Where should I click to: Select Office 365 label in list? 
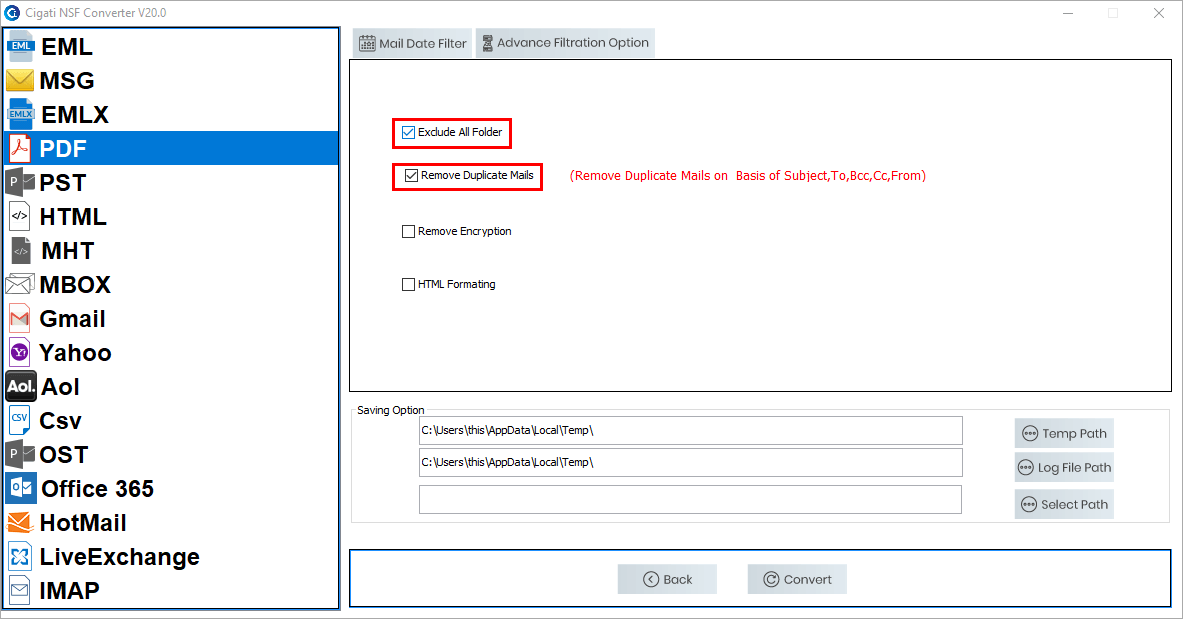97,488
